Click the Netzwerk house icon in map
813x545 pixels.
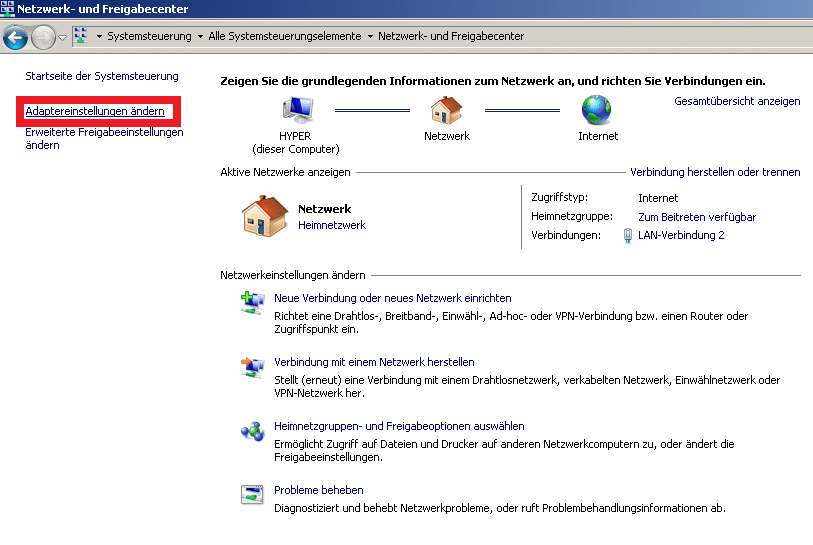pyautogui.click(x=447, y=109)
